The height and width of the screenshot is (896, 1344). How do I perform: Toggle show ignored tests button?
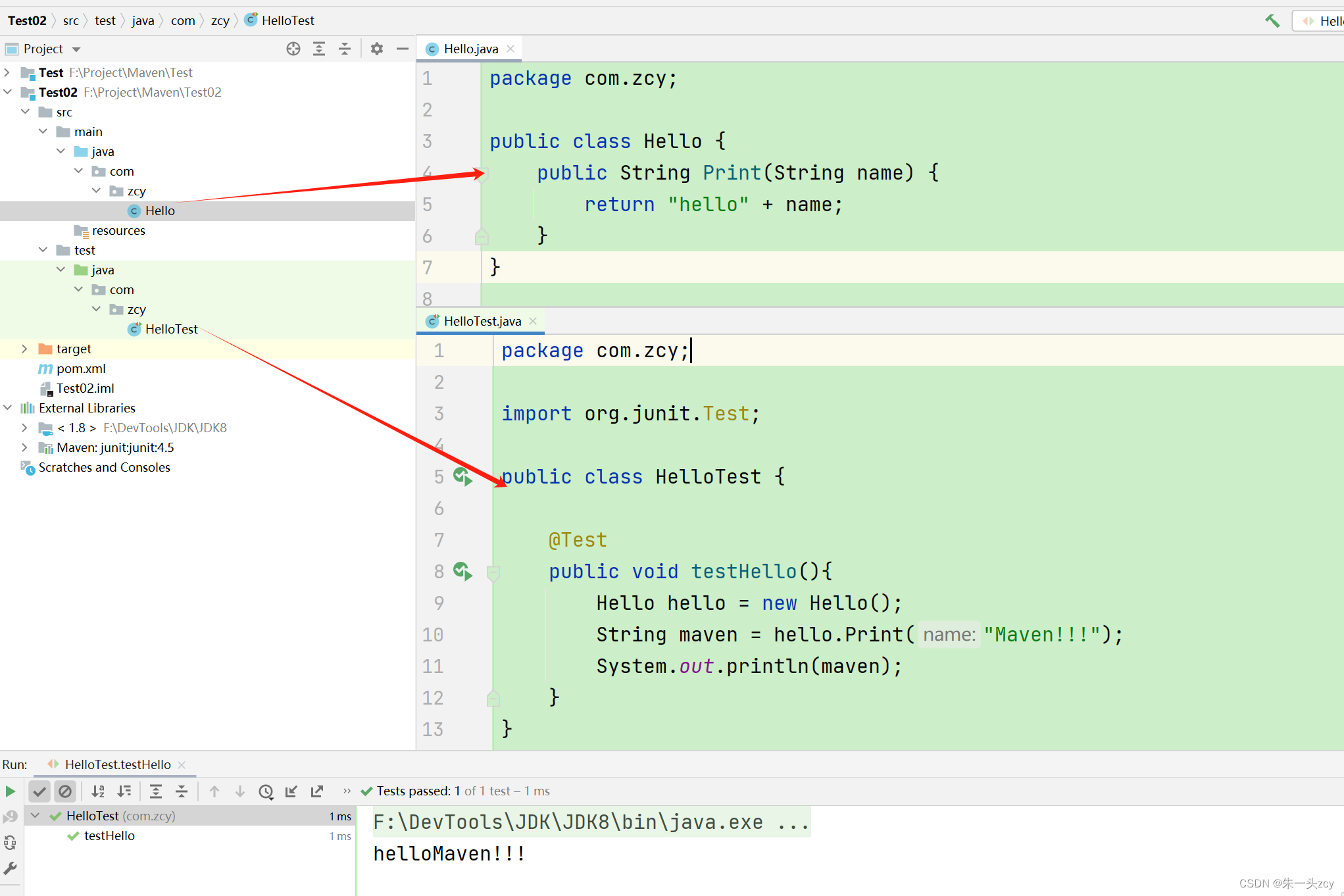(65, 791)
